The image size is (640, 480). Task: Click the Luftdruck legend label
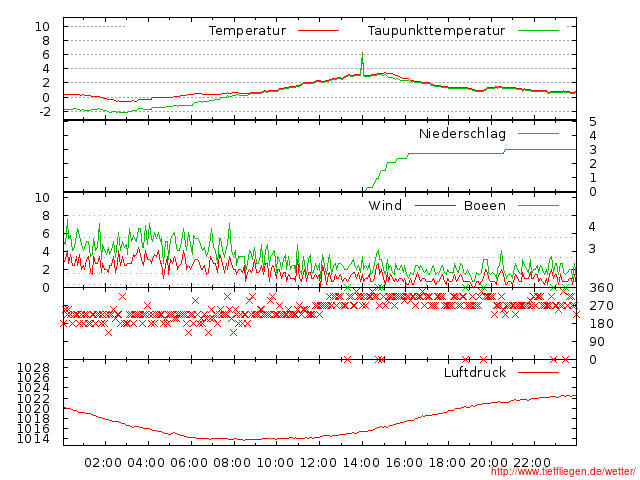pos(475,372)
